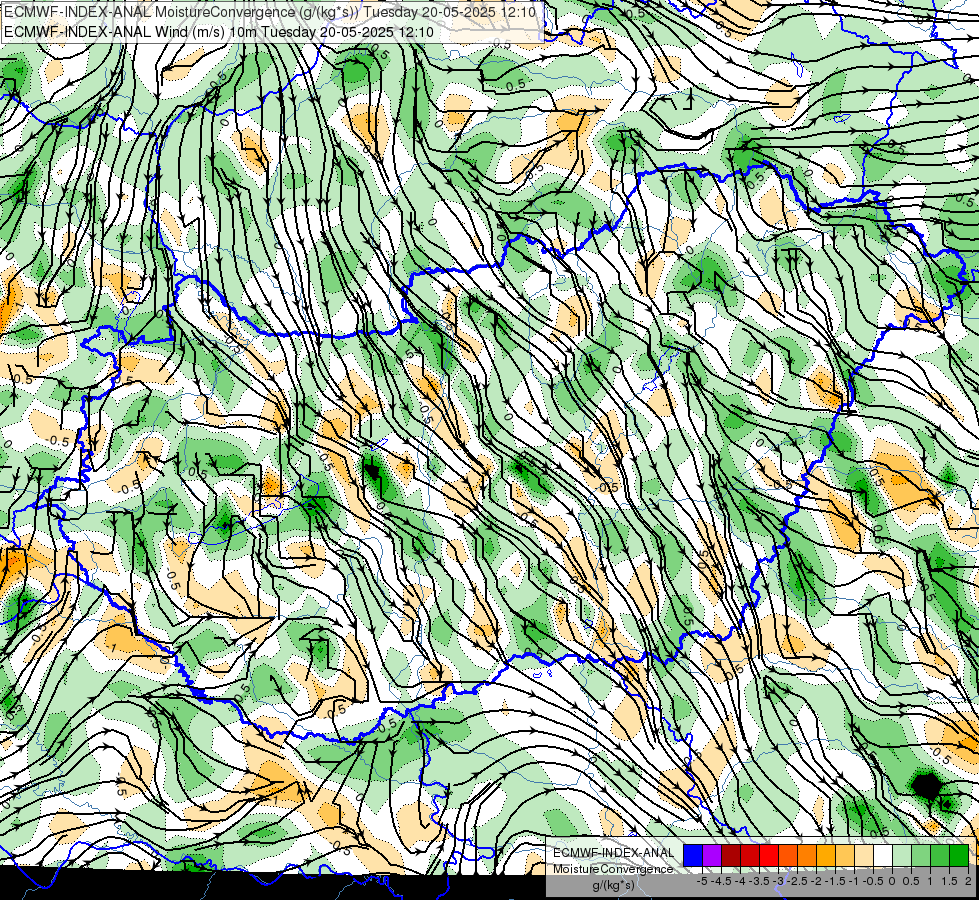Click the small black spot in map center
This screenshot has width=979, height=900.
[373, 470]
